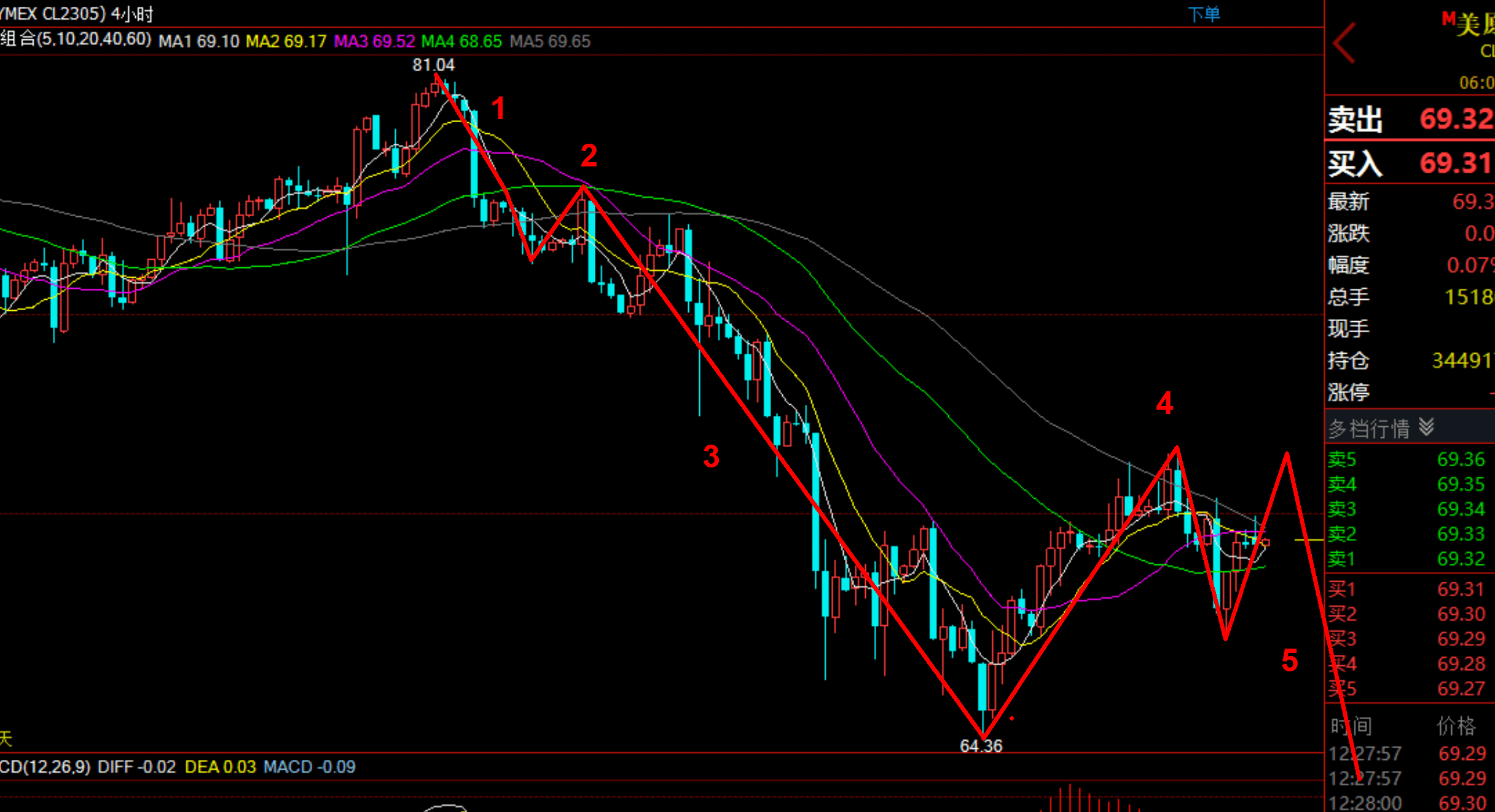The width and height of the screenshot is (1495, 812).
Task: Click the 持仓 open interest row
Action: (1410, 361)
